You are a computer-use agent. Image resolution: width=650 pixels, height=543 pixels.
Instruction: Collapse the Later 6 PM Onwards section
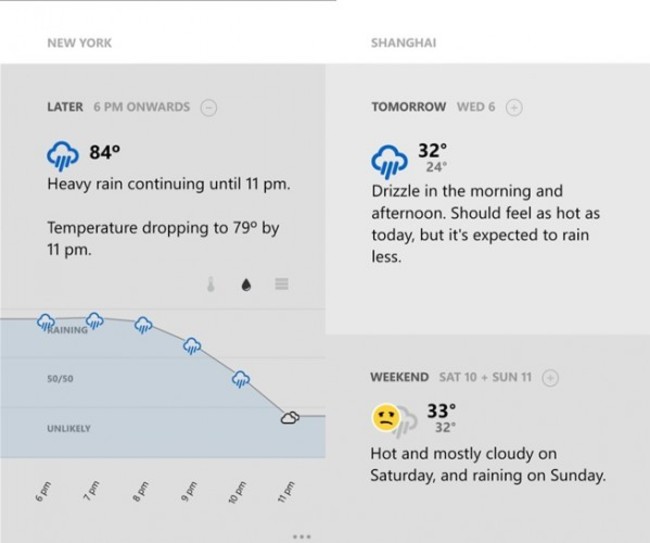208,107
